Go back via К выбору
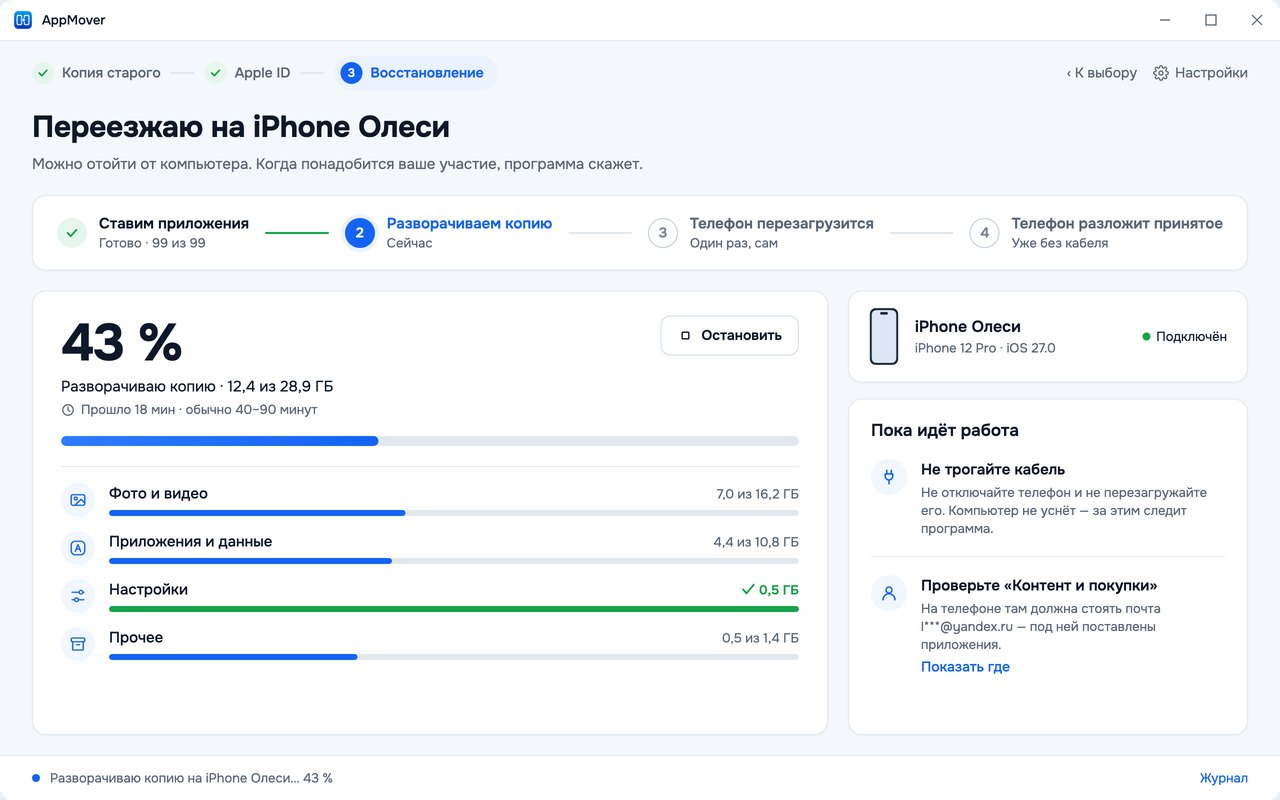 click(x=1102, y=73)
